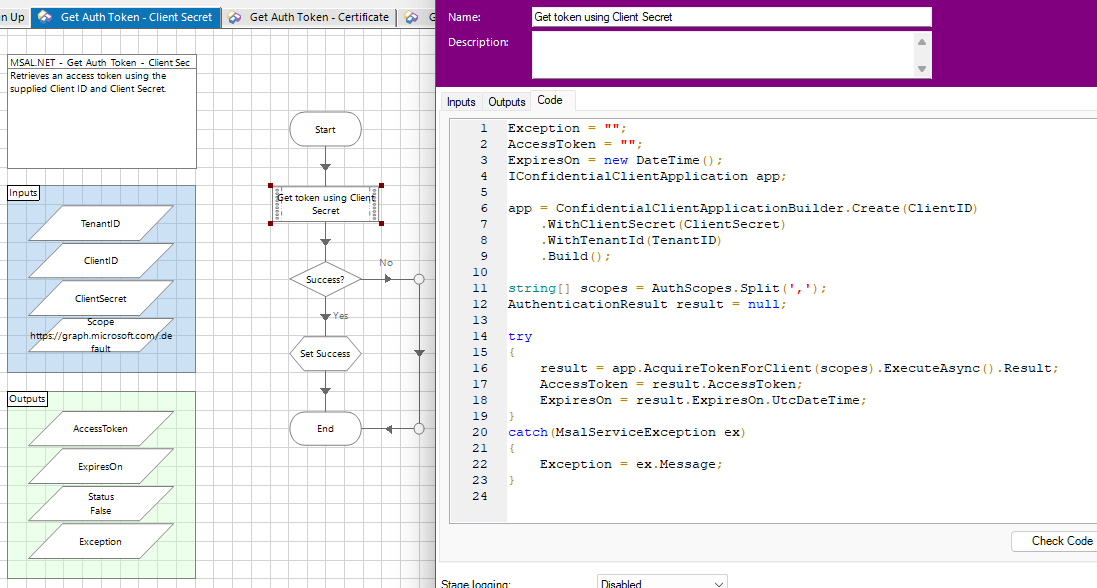
Task: Select the Start stage on the canvas
Action: [x=325, y=129]
